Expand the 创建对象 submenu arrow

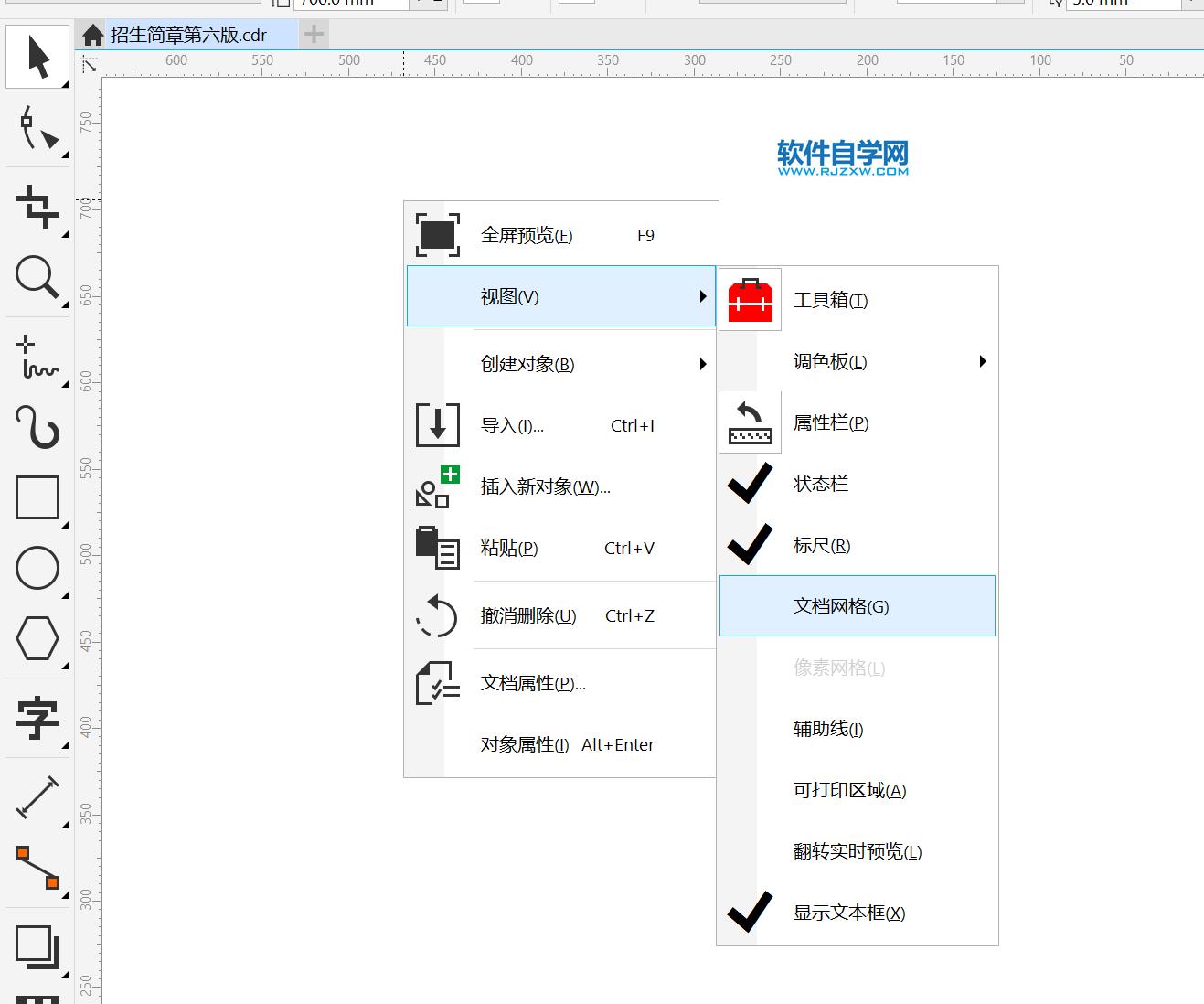(702, 364)
